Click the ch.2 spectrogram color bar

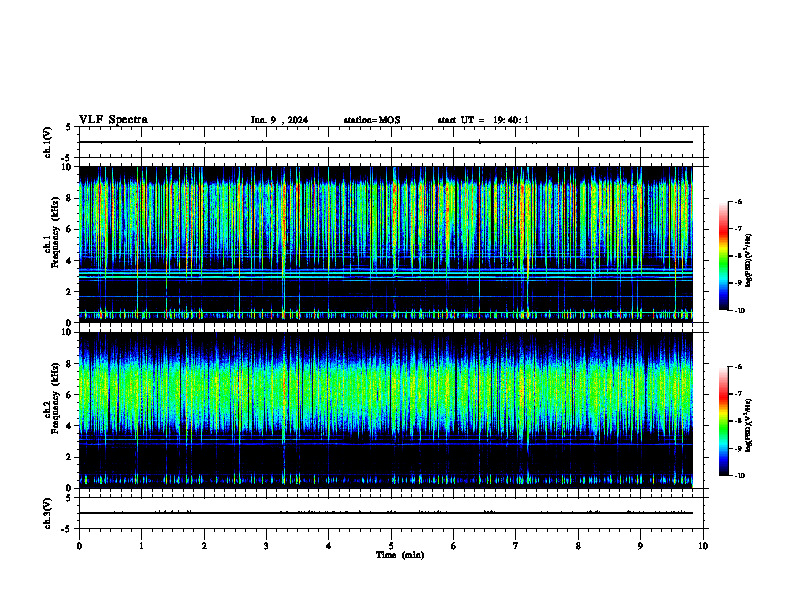point(723,421)
